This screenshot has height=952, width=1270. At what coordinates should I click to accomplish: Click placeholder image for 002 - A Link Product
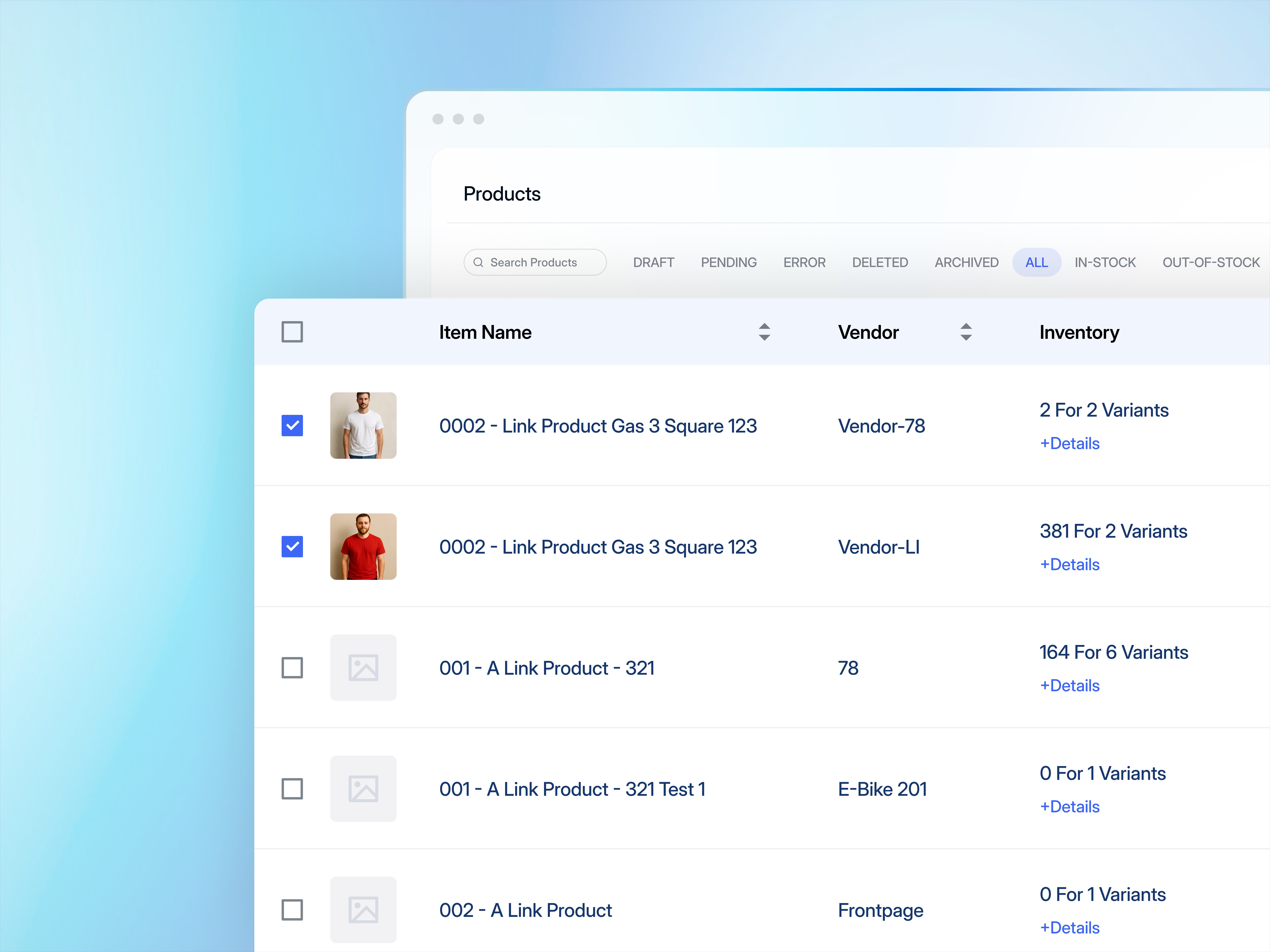pyautogui.click(x=363, y=909)
